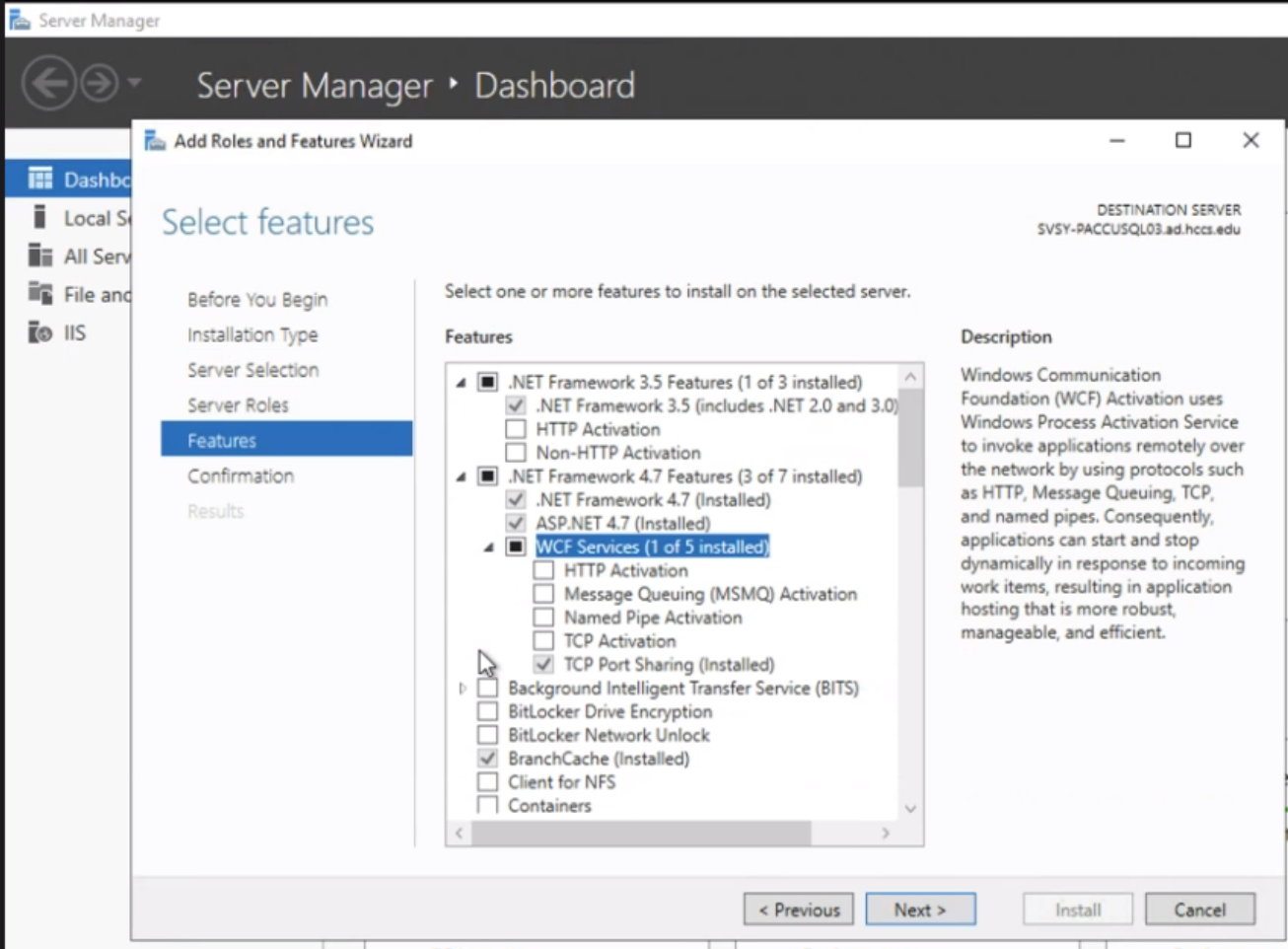Check the BitLocker Drive Encryption checkbox
Screen dimensions: 1288x949
pos(488,711)
